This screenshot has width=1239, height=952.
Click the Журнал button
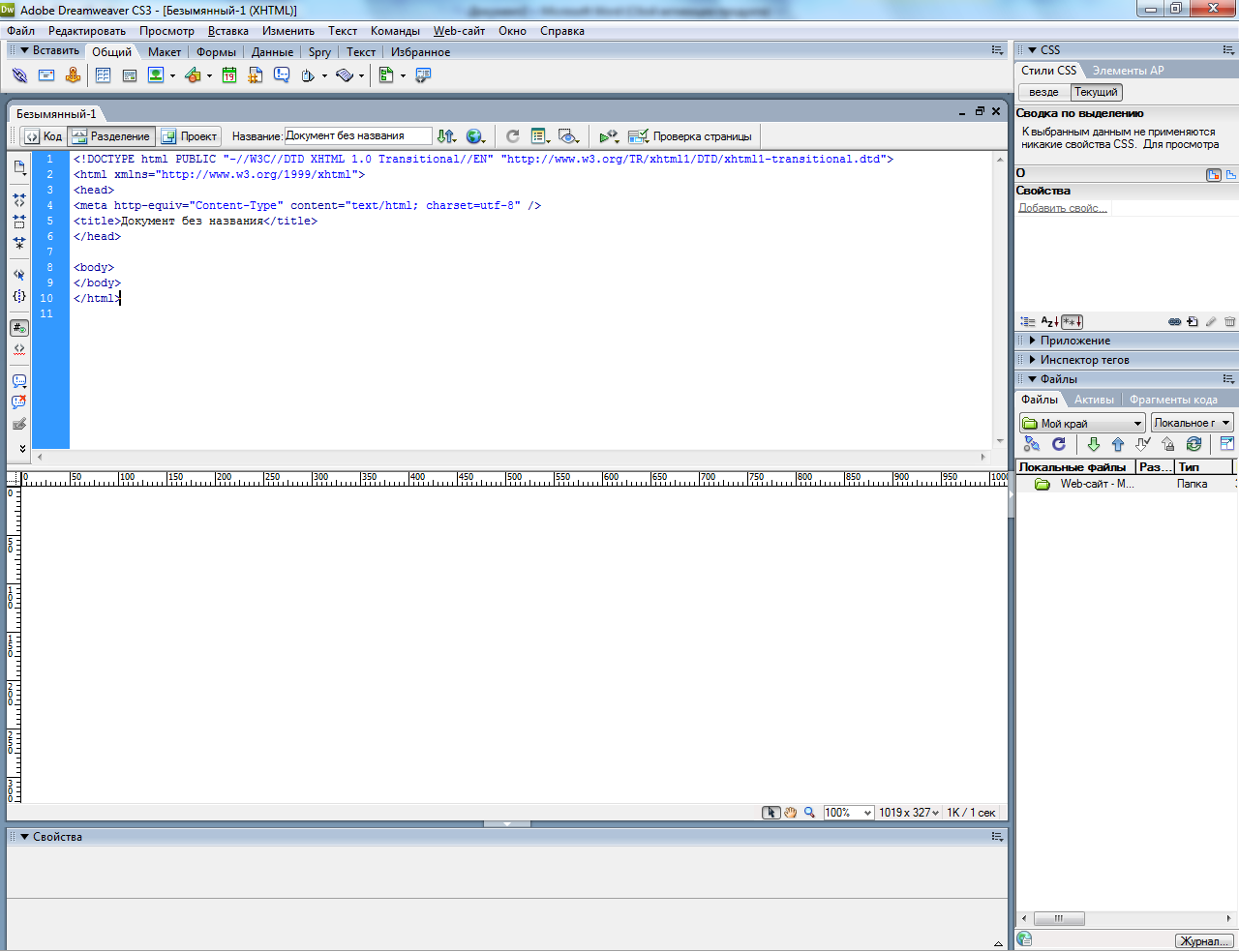(x=1204, y=940)
